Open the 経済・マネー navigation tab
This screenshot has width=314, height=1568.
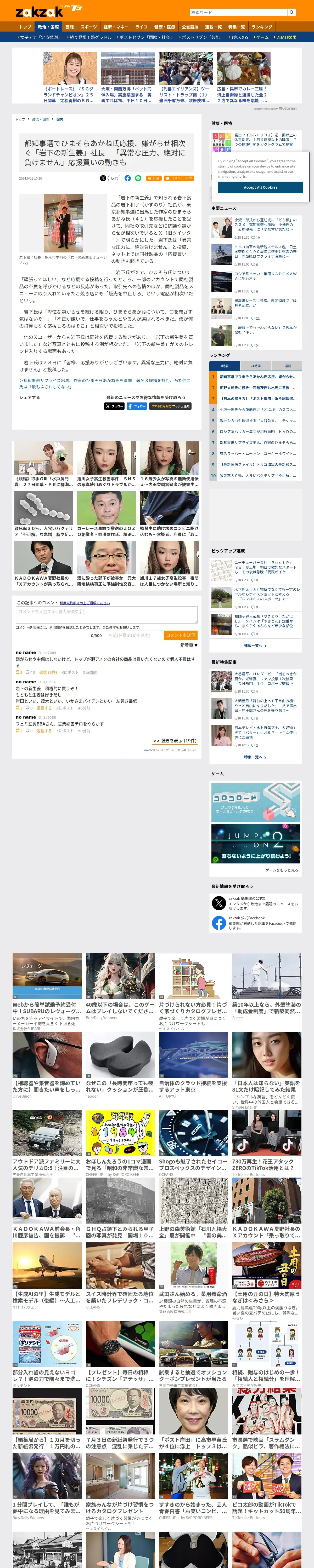[116, 27]
